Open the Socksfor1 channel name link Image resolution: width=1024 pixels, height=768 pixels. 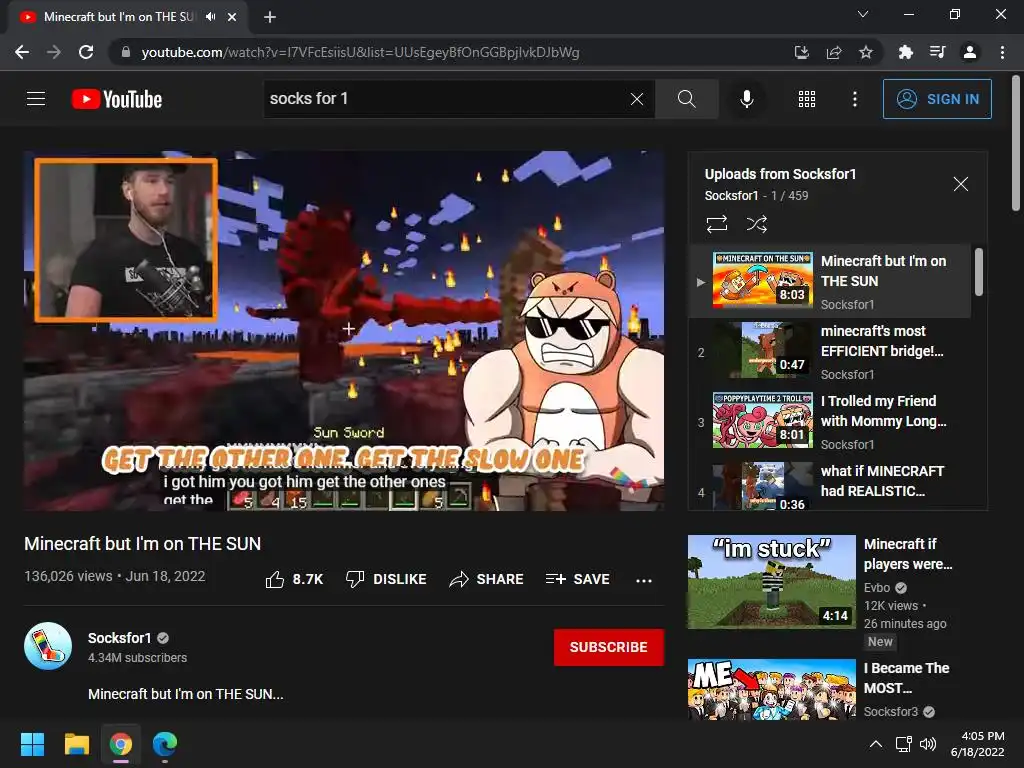point(120,638)
